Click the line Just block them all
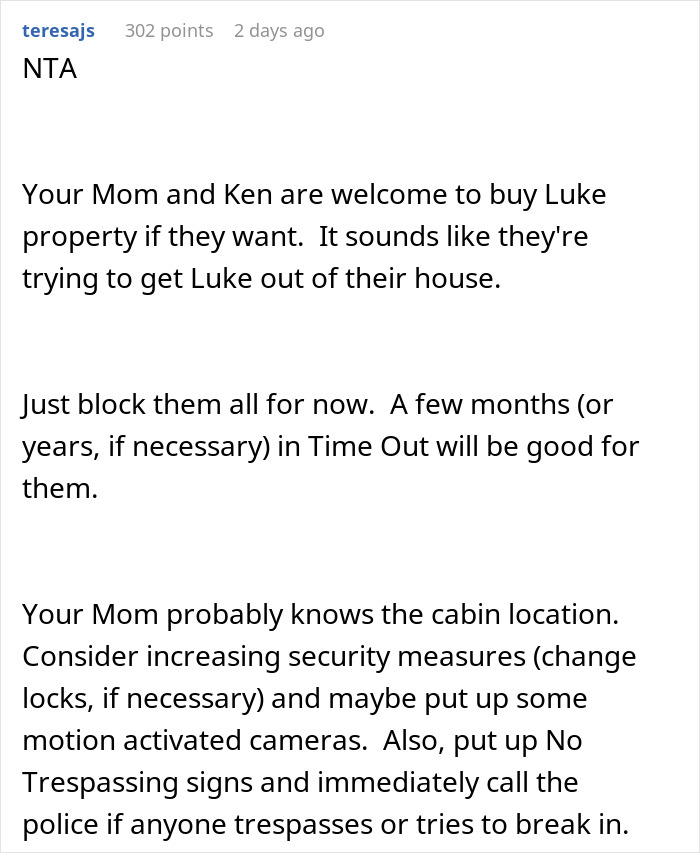Screen dimensions: 700x853 pyautogui.click(x=317, y=405)
